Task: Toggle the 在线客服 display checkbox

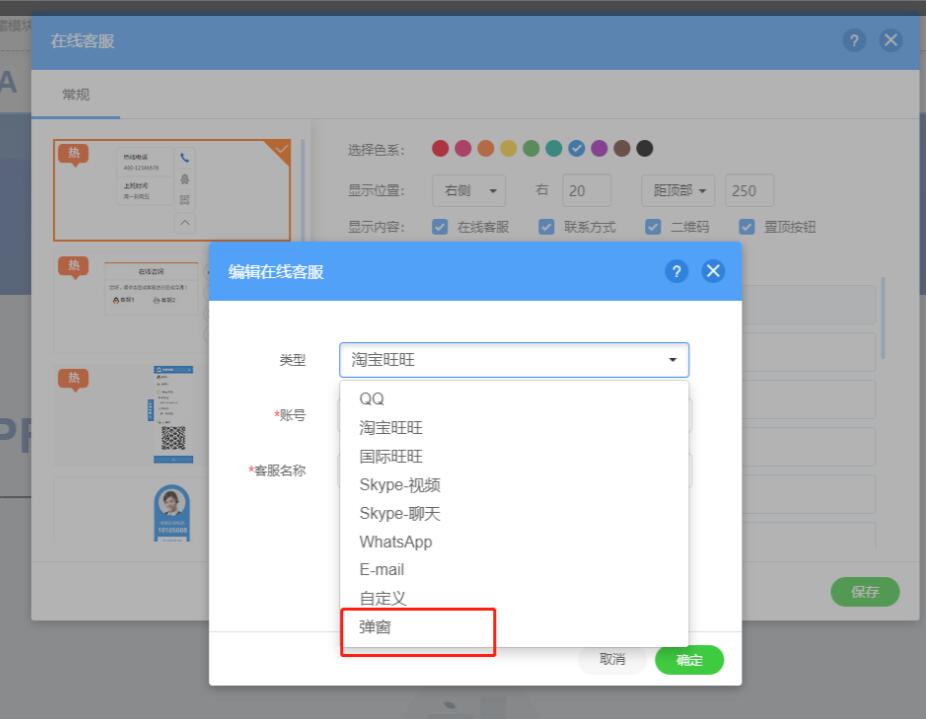Action: (440, 227)
